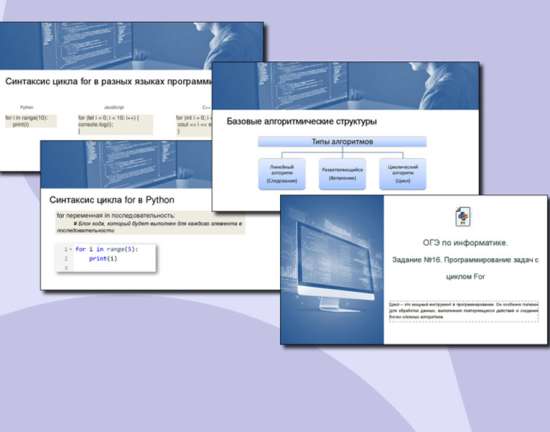The image size is (550, 432).
Task: Click the 'Синтаксис цикла for в разных языках' heading
Action: [108, 81]
